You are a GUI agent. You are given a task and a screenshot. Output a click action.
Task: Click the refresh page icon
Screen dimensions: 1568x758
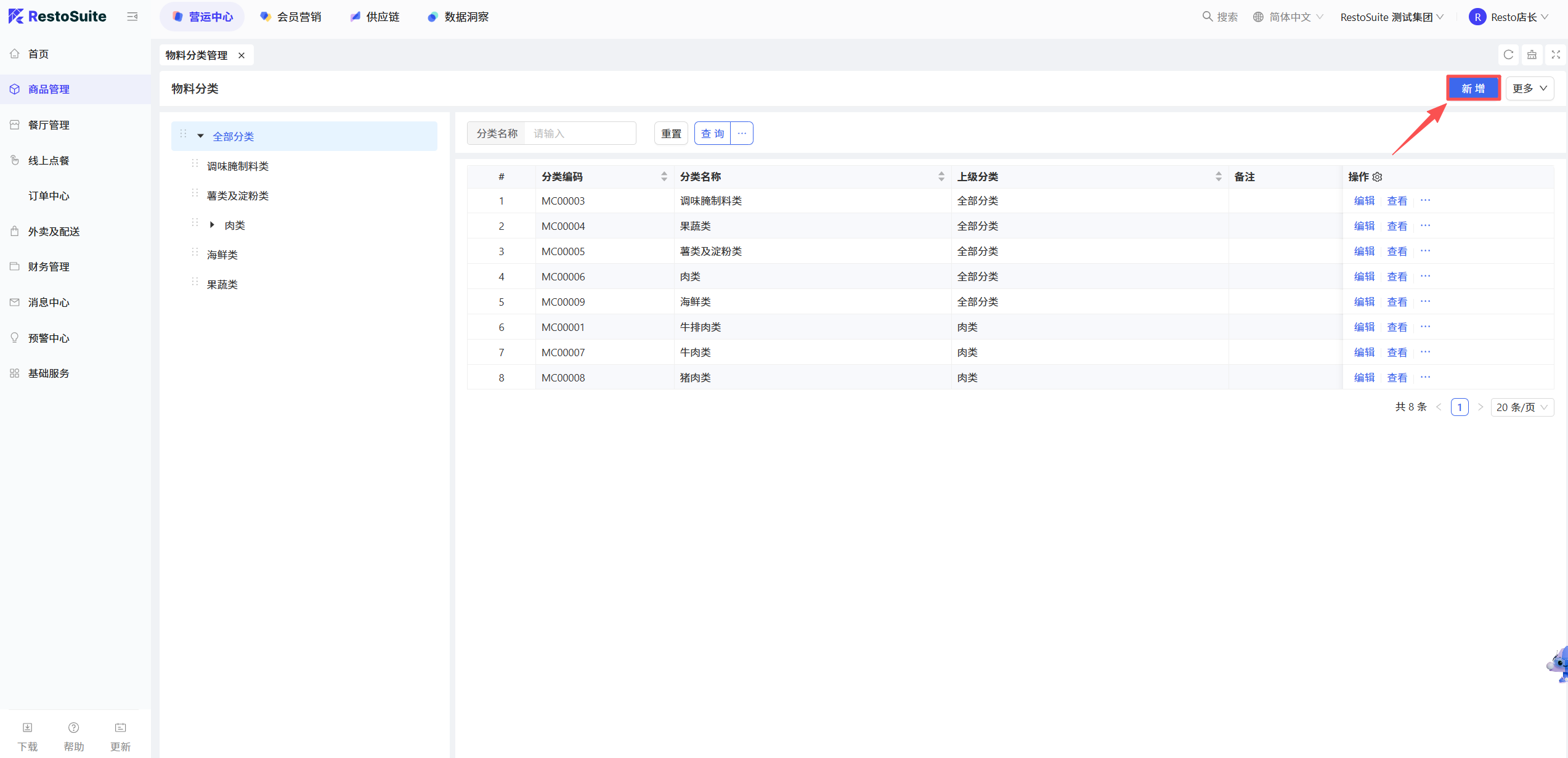pyautogui.click(x=1508, y=55)
